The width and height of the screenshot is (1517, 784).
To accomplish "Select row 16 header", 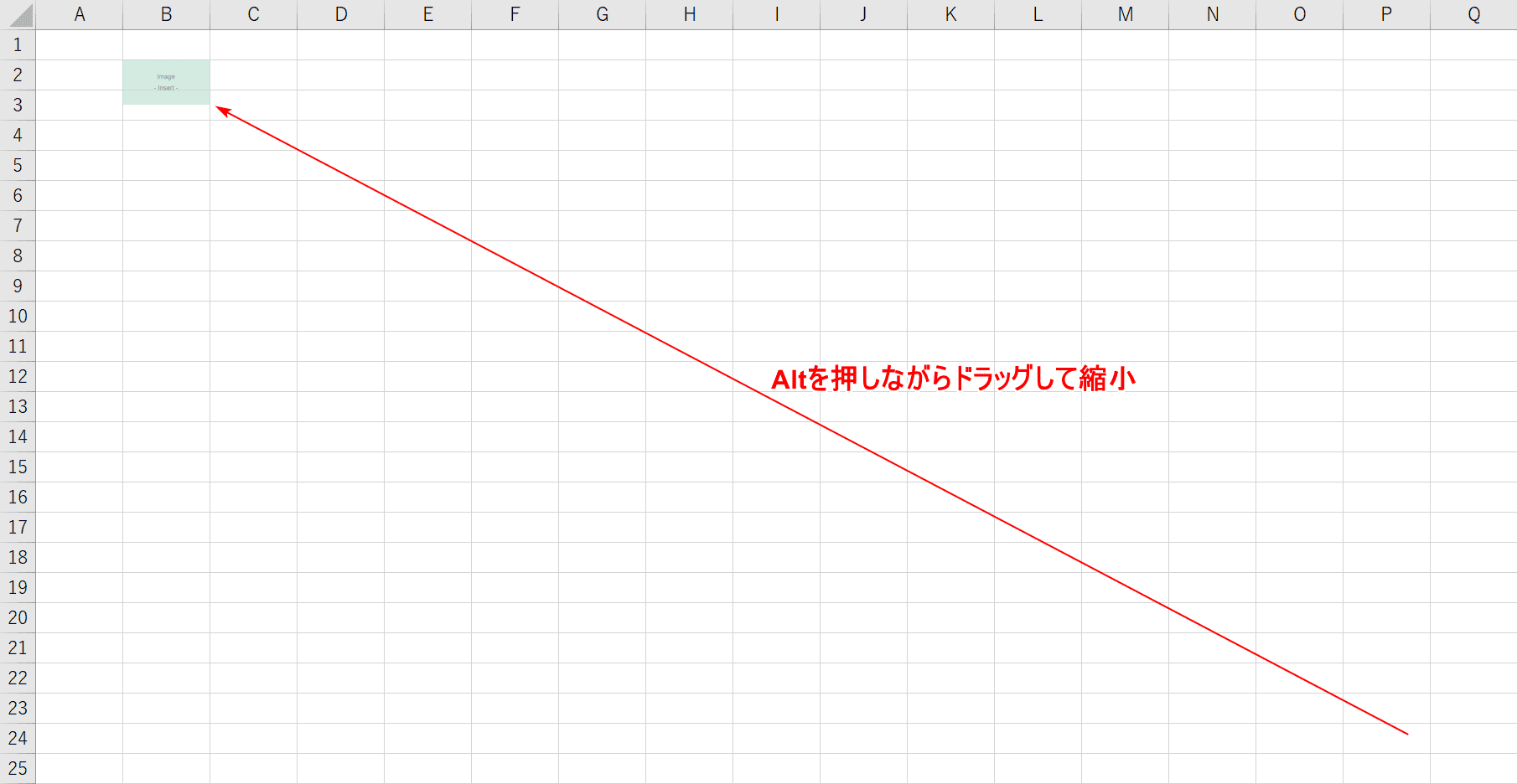I will click(x=18, y=498).
